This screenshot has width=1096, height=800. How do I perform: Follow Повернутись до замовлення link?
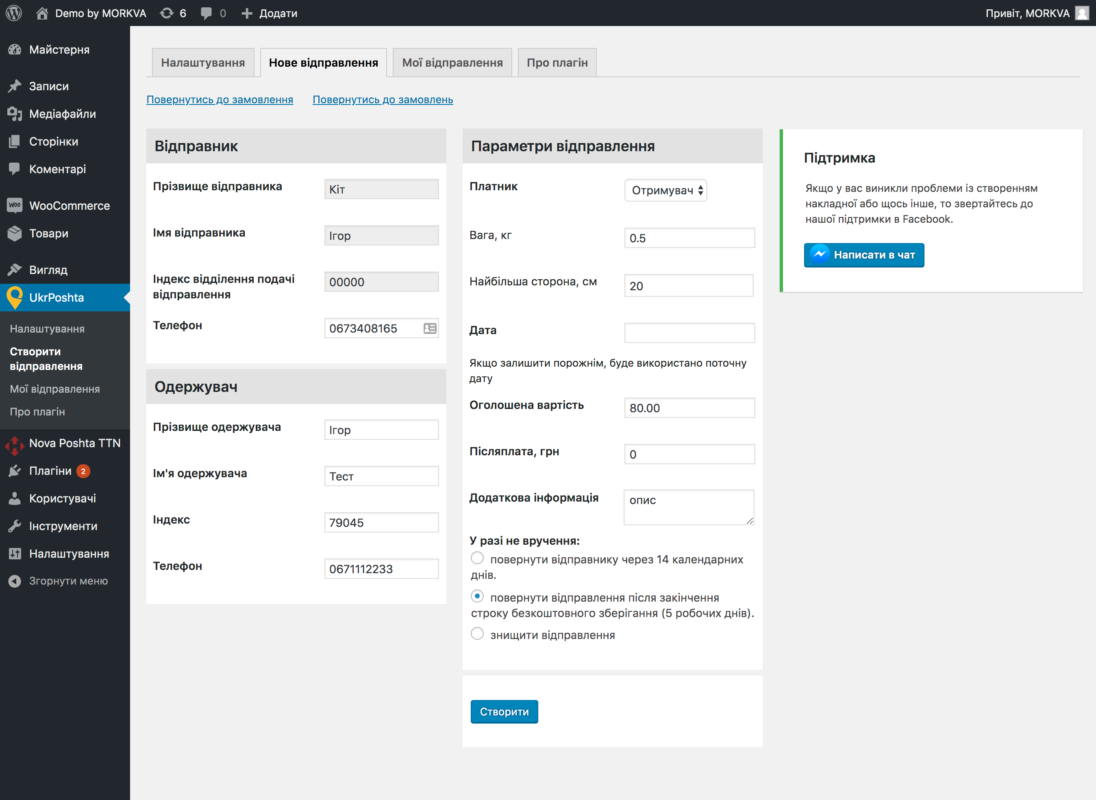219,99
